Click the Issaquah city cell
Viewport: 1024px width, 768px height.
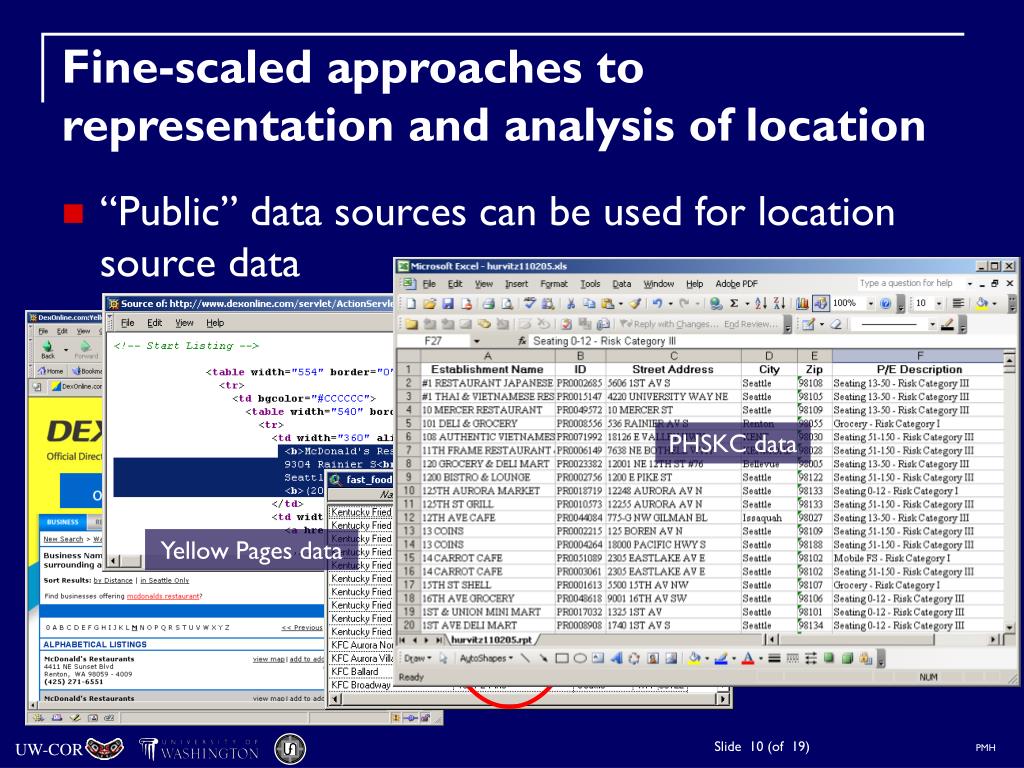tap(768, 518)
